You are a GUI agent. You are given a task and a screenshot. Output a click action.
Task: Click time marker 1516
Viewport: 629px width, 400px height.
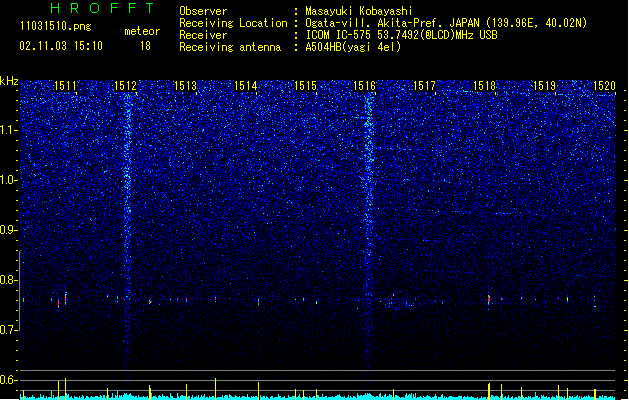[365, 86]
